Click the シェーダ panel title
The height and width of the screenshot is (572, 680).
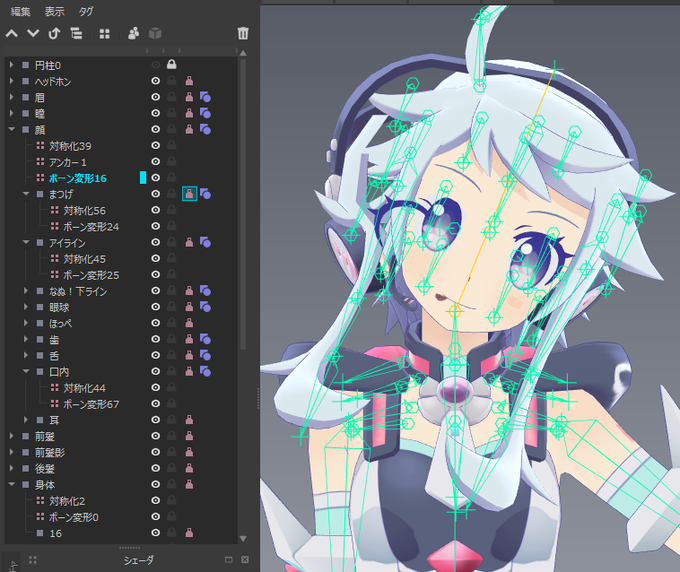tap(138, 560)
